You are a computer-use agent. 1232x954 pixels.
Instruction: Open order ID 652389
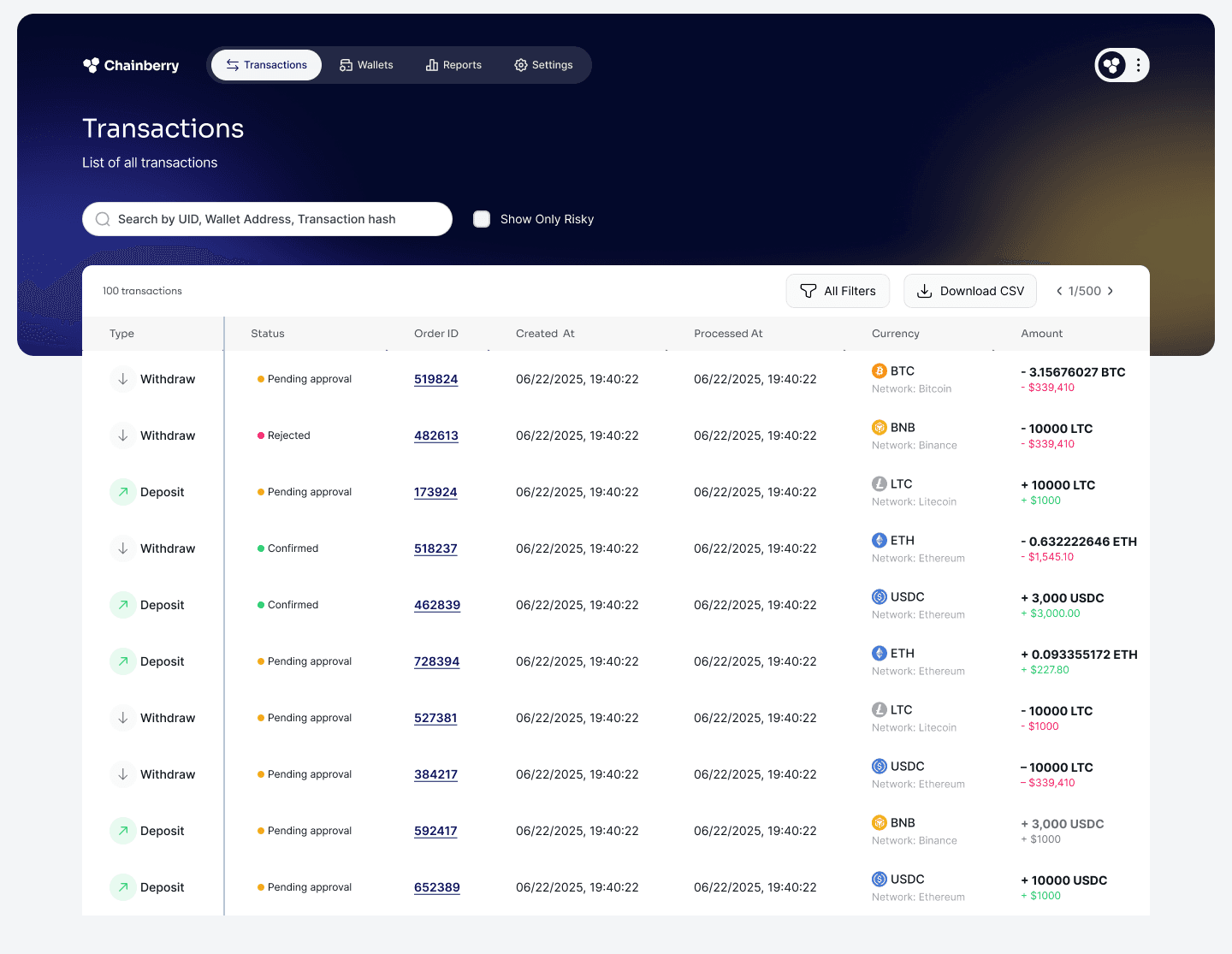coord(437,887)
